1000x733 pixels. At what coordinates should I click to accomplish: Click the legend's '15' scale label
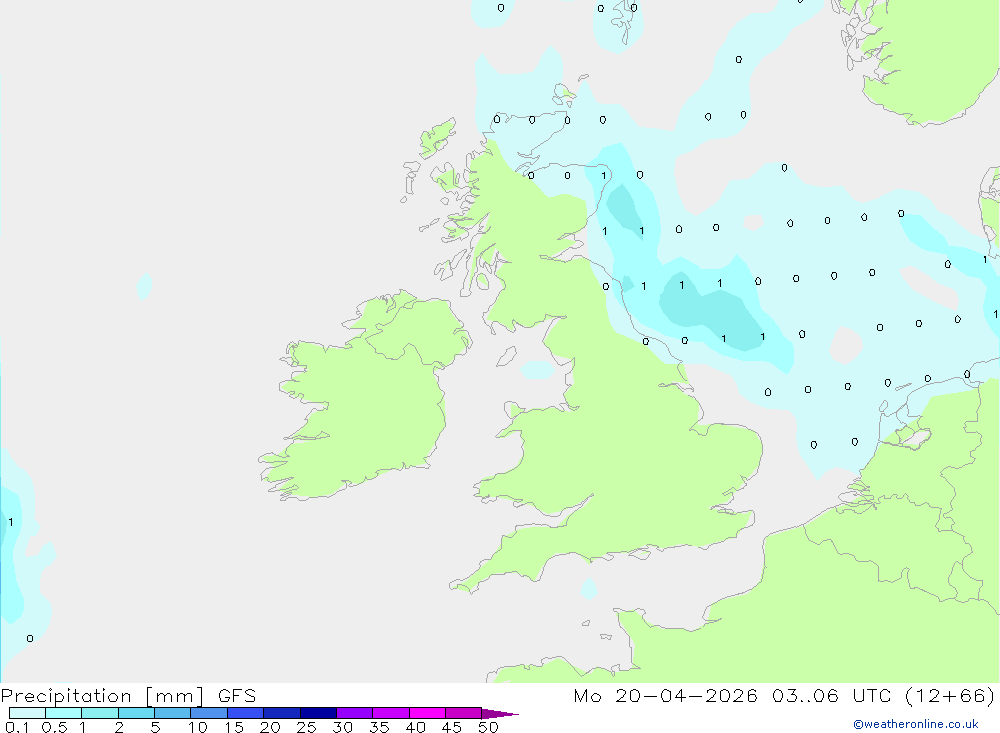[234, 727]
